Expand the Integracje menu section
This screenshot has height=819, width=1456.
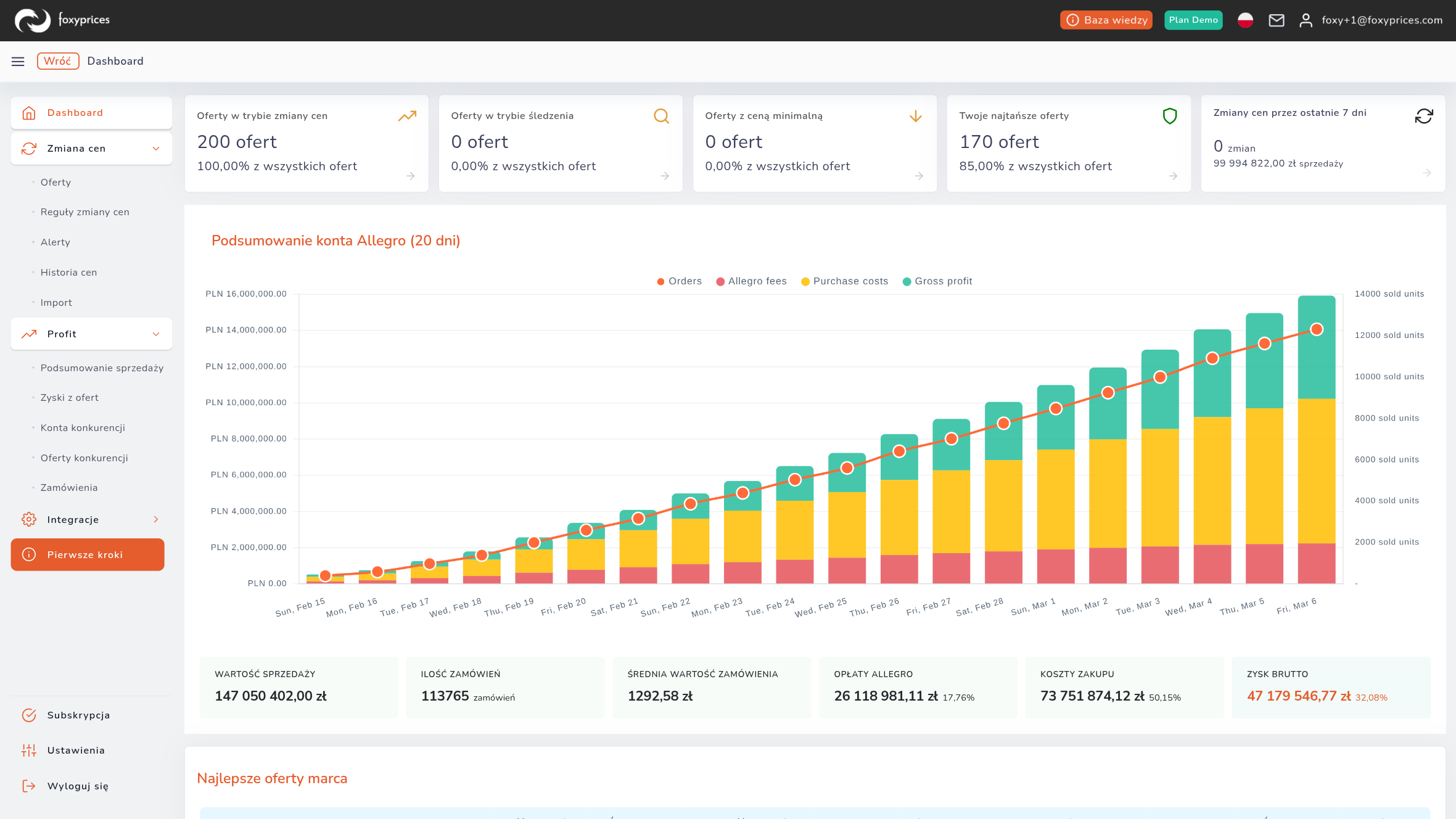[x=91, y=519]
